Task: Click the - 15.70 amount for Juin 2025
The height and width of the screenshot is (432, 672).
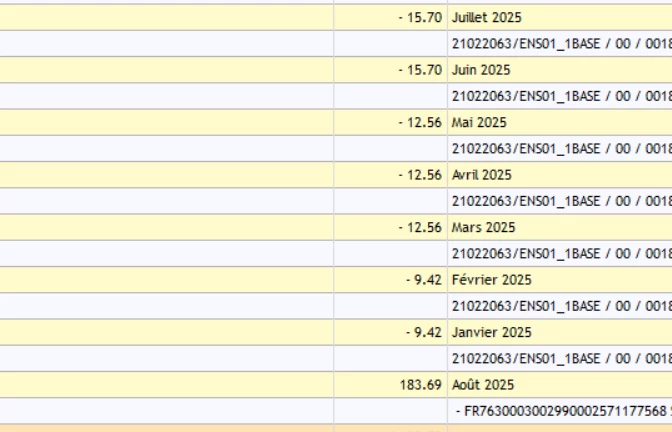Action: tap(420, 70)
